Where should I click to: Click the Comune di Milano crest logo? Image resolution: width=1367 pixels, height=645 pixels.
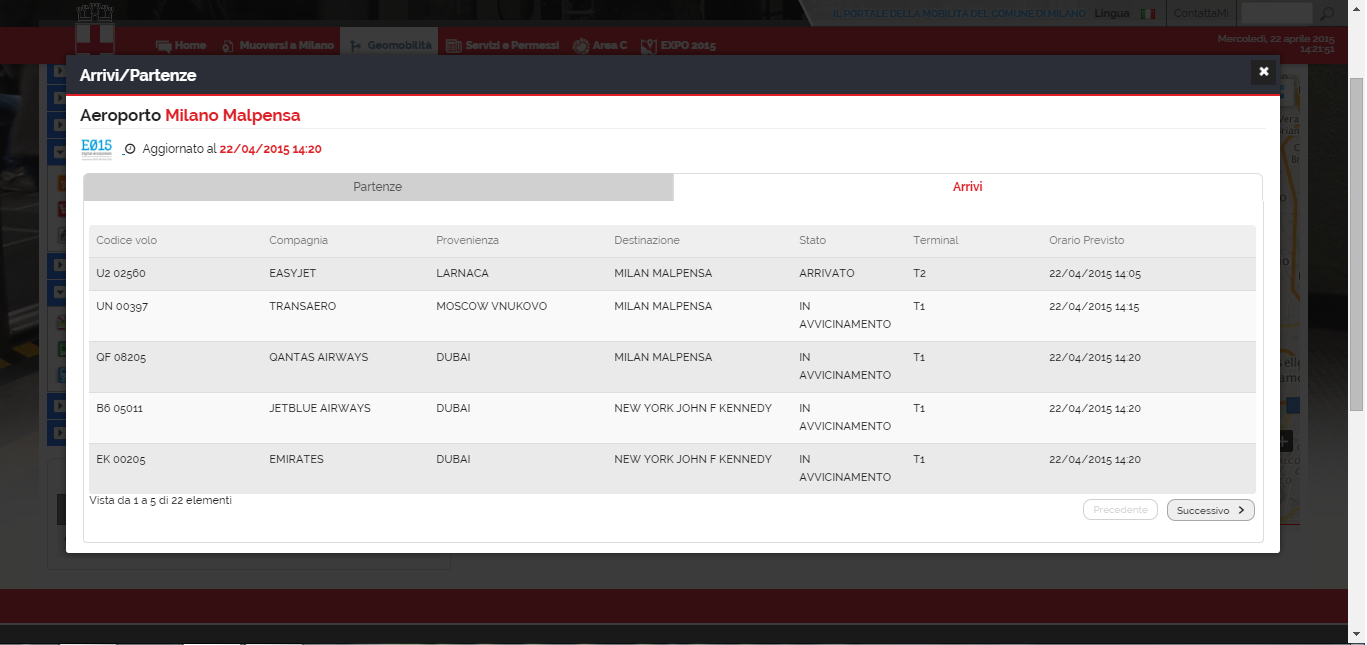coord(95,30)
